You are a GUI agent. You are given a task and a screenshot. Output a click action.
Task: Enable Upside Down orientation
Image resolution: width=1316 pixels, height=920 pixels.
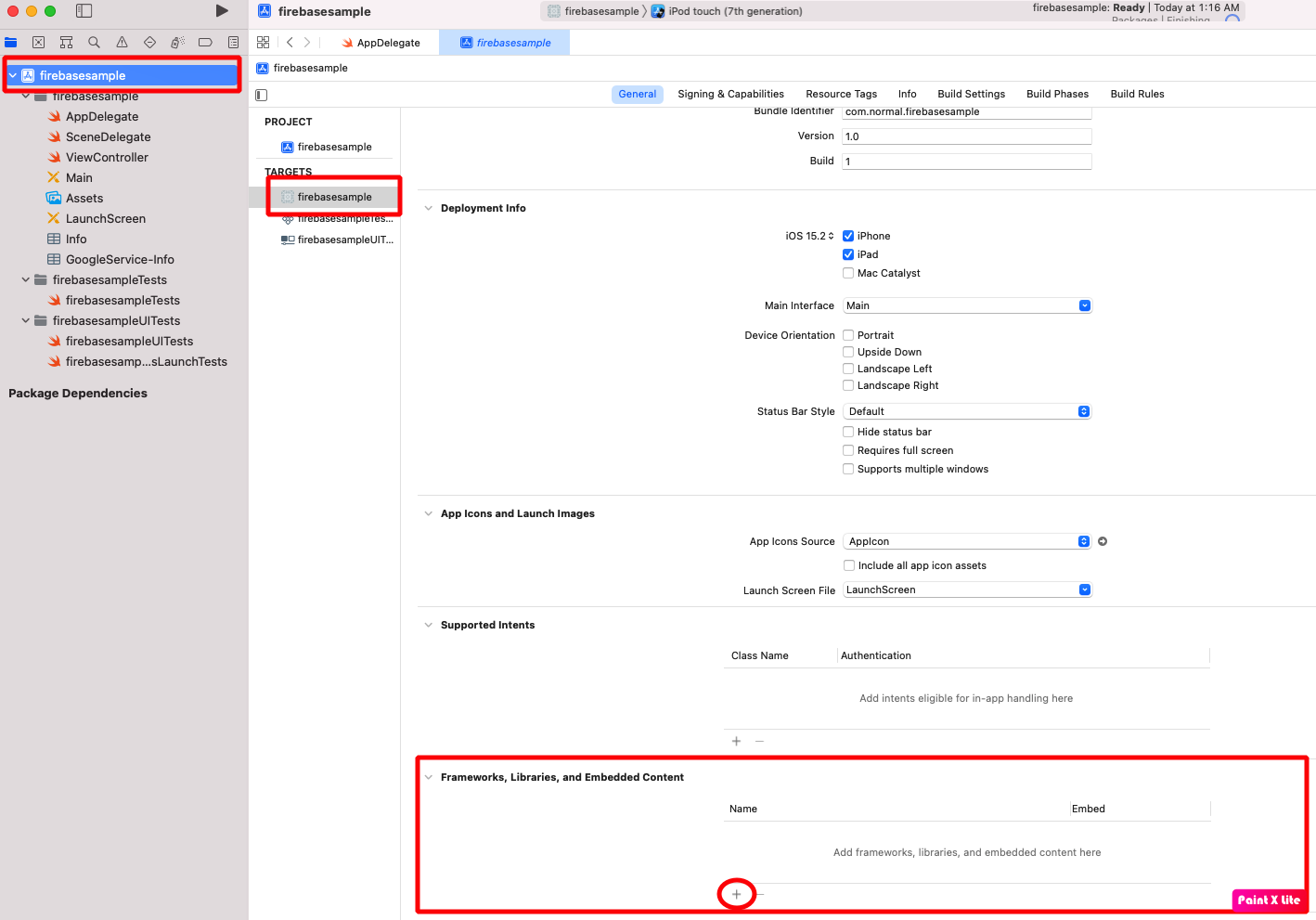(848, 352)
